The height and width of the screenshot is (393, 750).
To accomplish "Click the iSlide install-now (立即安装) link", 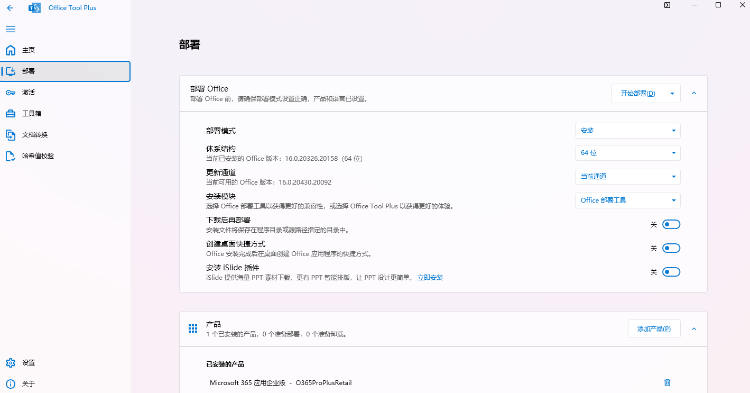I will point(430,277).
